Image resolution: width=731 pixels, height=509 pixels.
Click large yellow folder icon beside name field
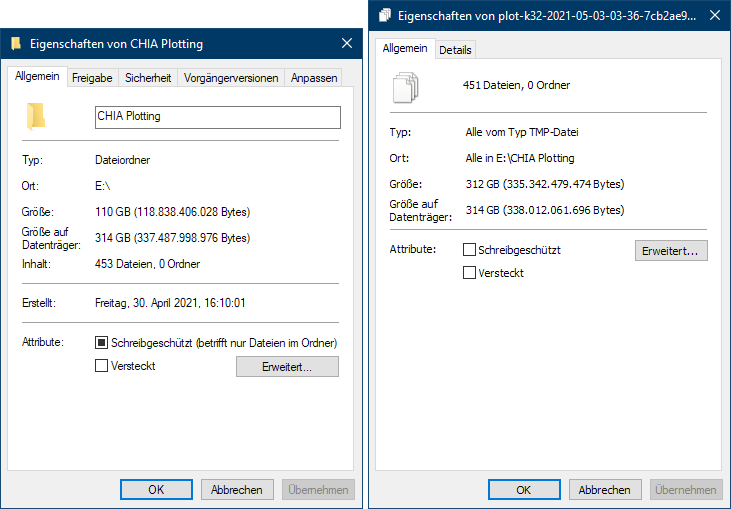[x=36, y=116]
